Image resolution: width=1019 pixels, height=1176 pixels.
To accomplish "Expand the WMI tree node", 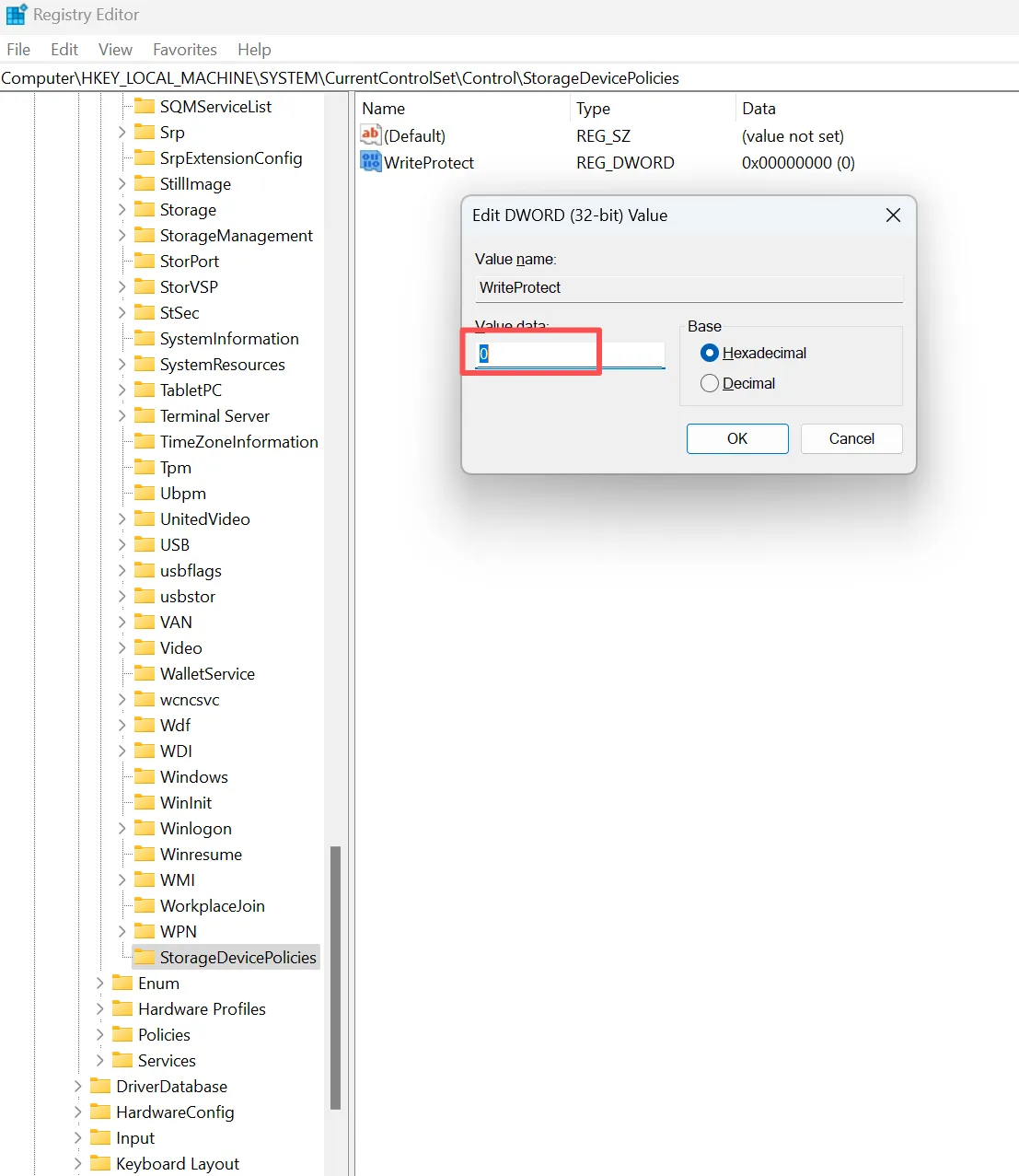I will click(x=122, y=879).
